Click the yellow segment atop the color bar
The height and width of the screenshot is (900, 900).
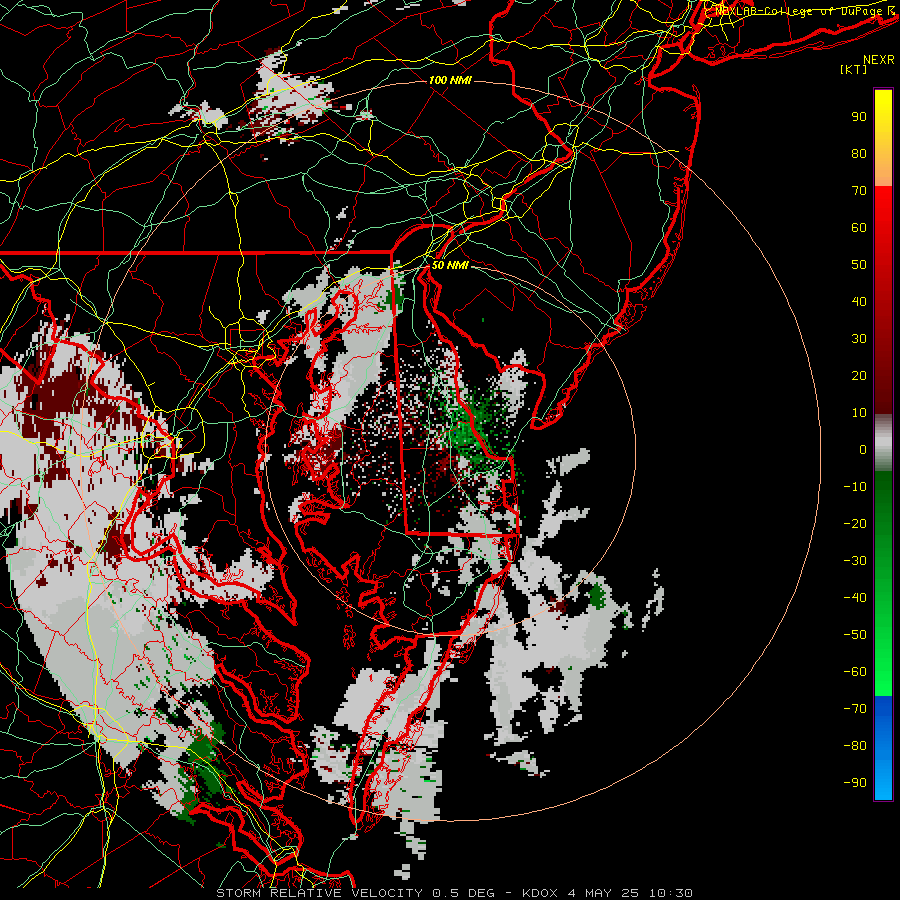[883, 138]
